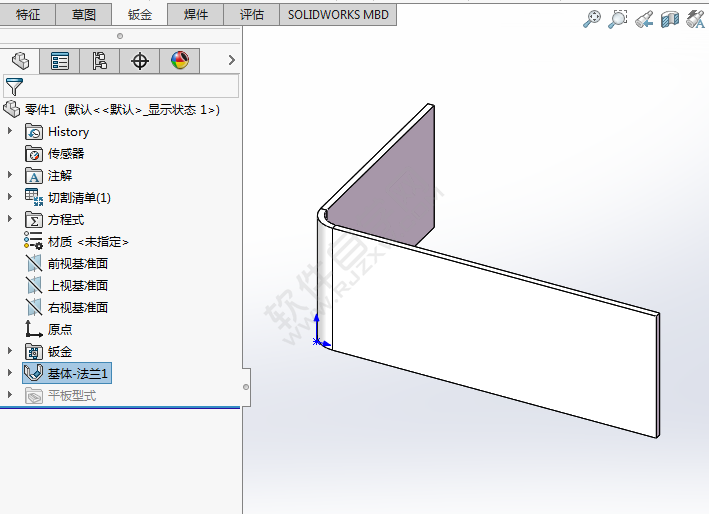Open the ConfigurationManager tab
709x514 pixels.
click(x=99, y=61)
